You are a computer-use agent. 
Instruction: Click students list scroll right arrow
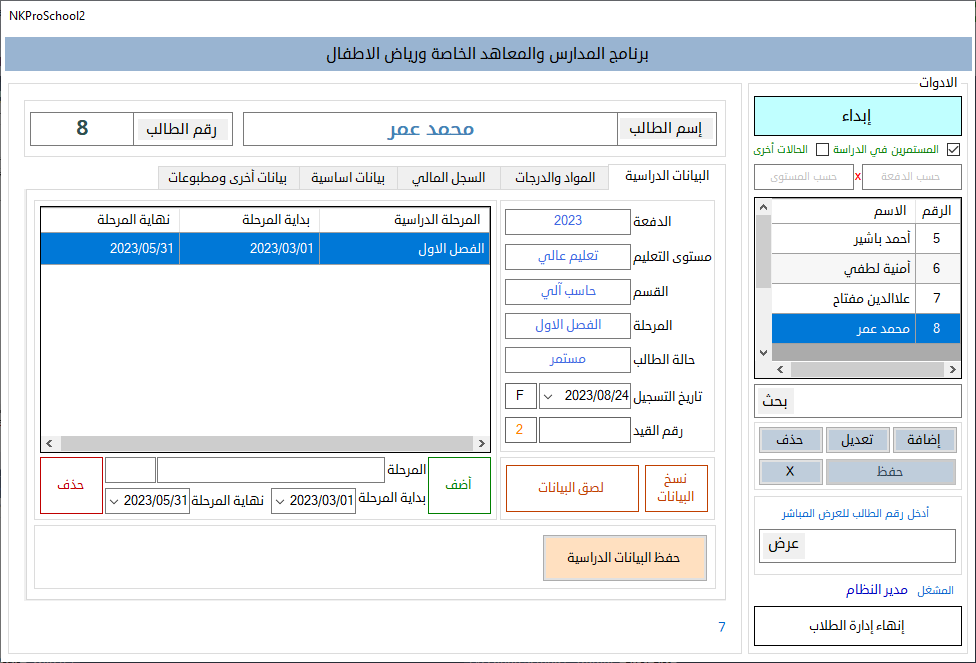pos(952,369)
